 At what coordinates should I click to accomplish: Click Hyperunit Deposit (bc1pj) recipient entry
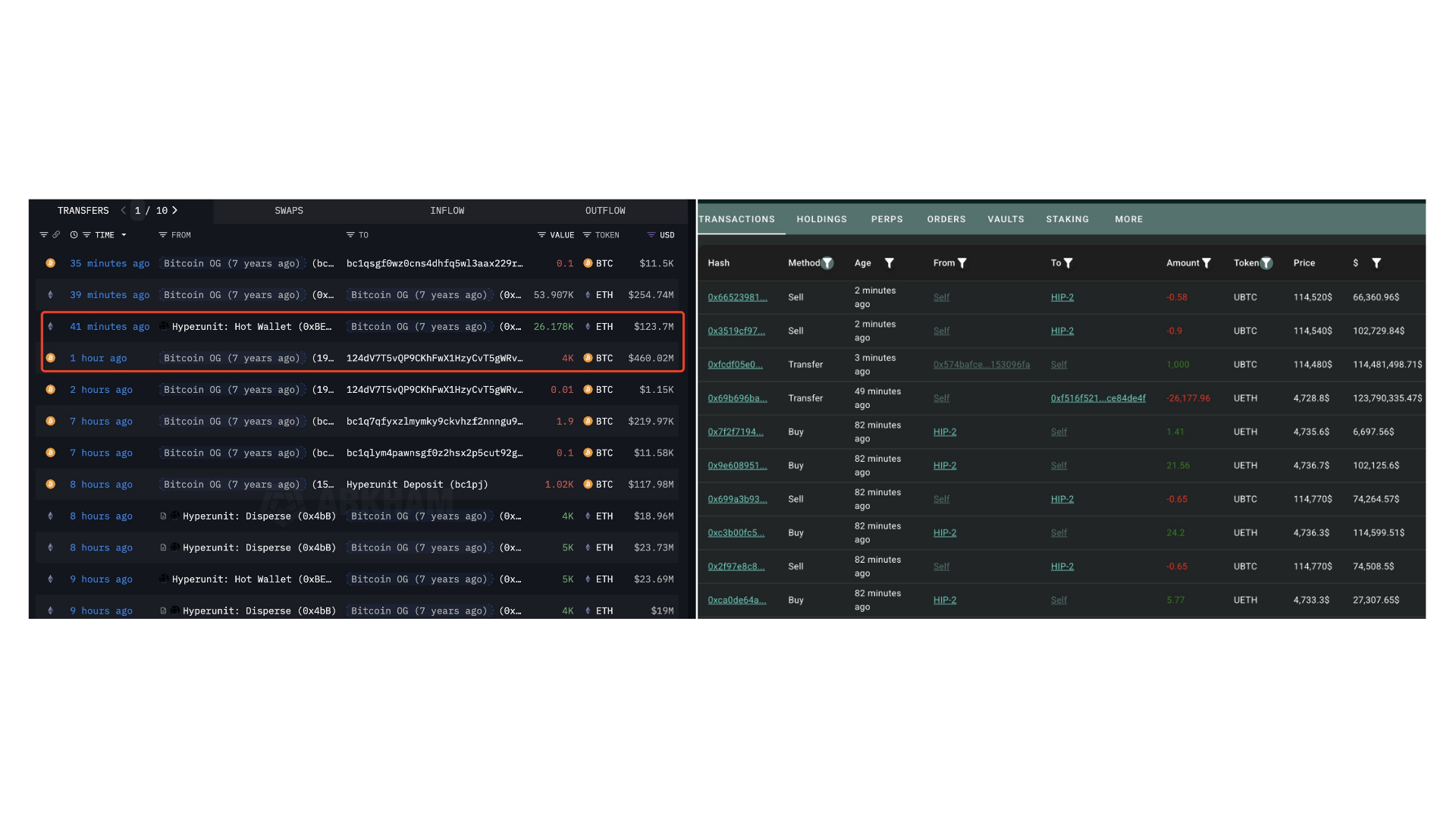click(416, 485)
